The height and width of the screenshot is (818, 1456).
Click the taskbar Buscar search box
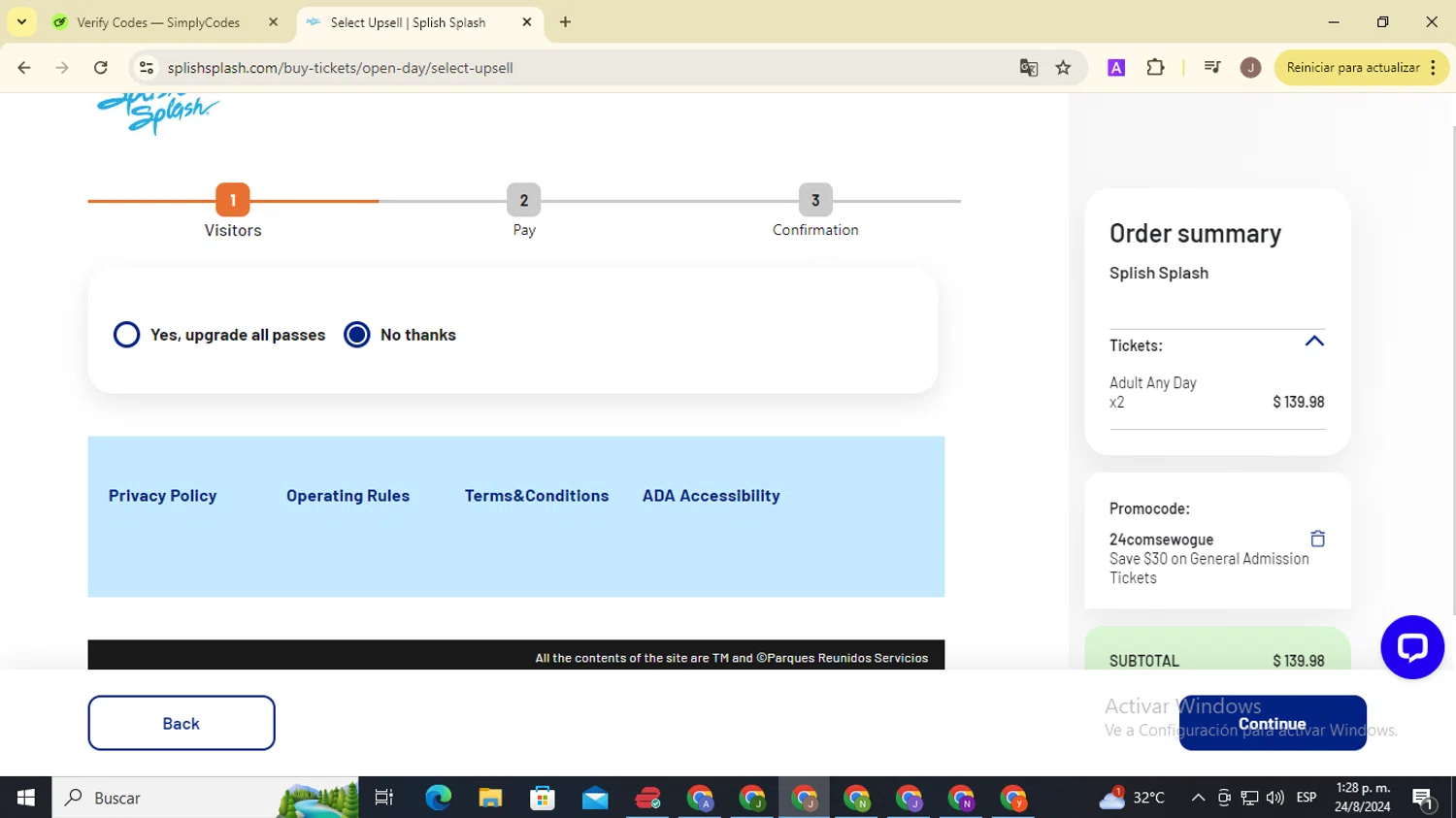click(x=205, y=798)
